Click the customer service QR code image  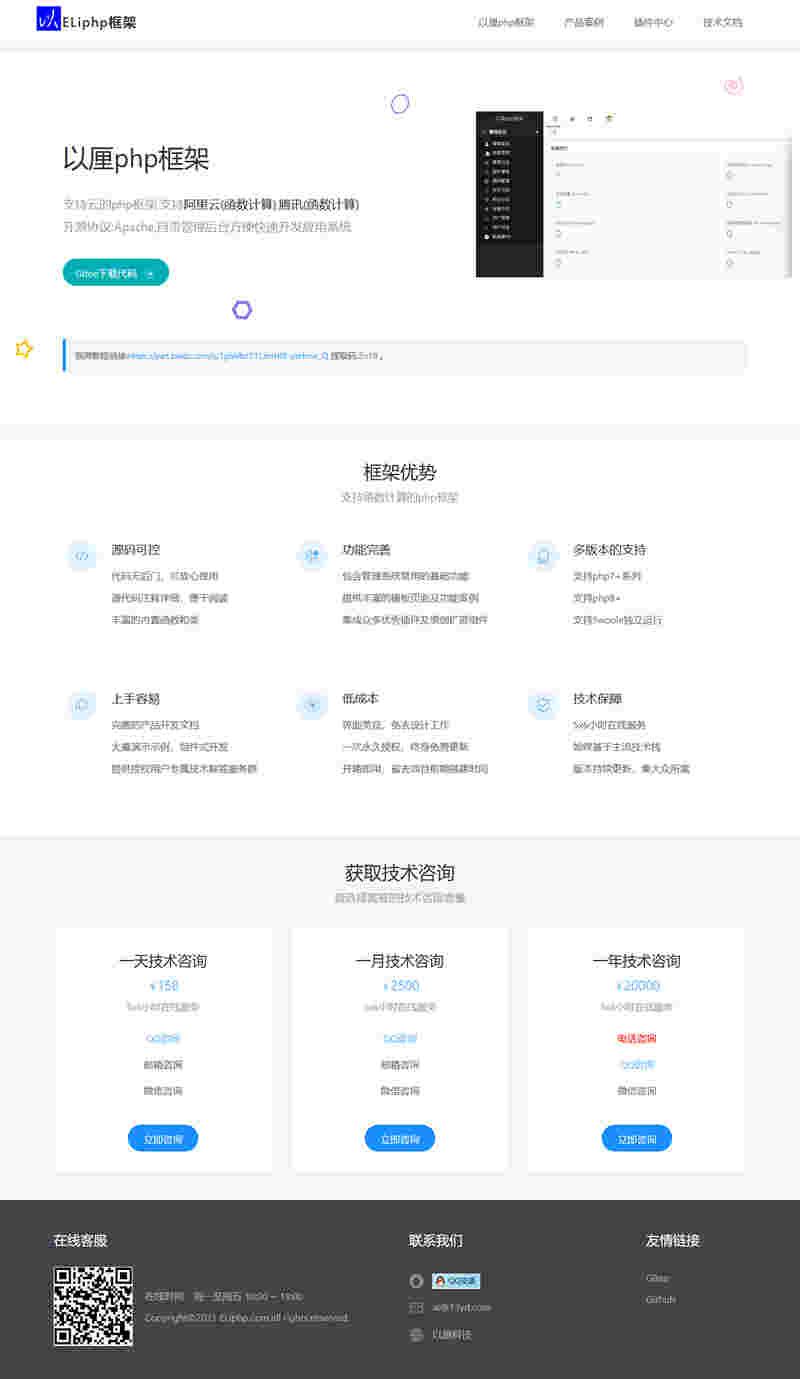[x=92, y=1306]
